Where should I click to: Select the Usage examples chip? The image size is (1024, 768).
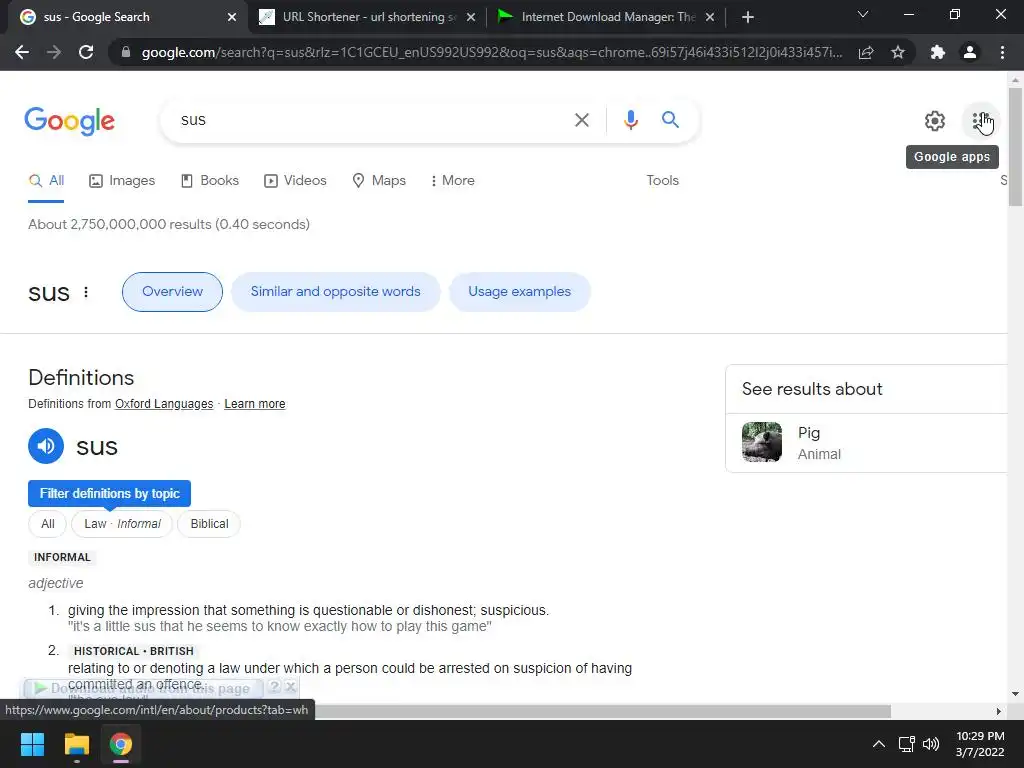519,292
